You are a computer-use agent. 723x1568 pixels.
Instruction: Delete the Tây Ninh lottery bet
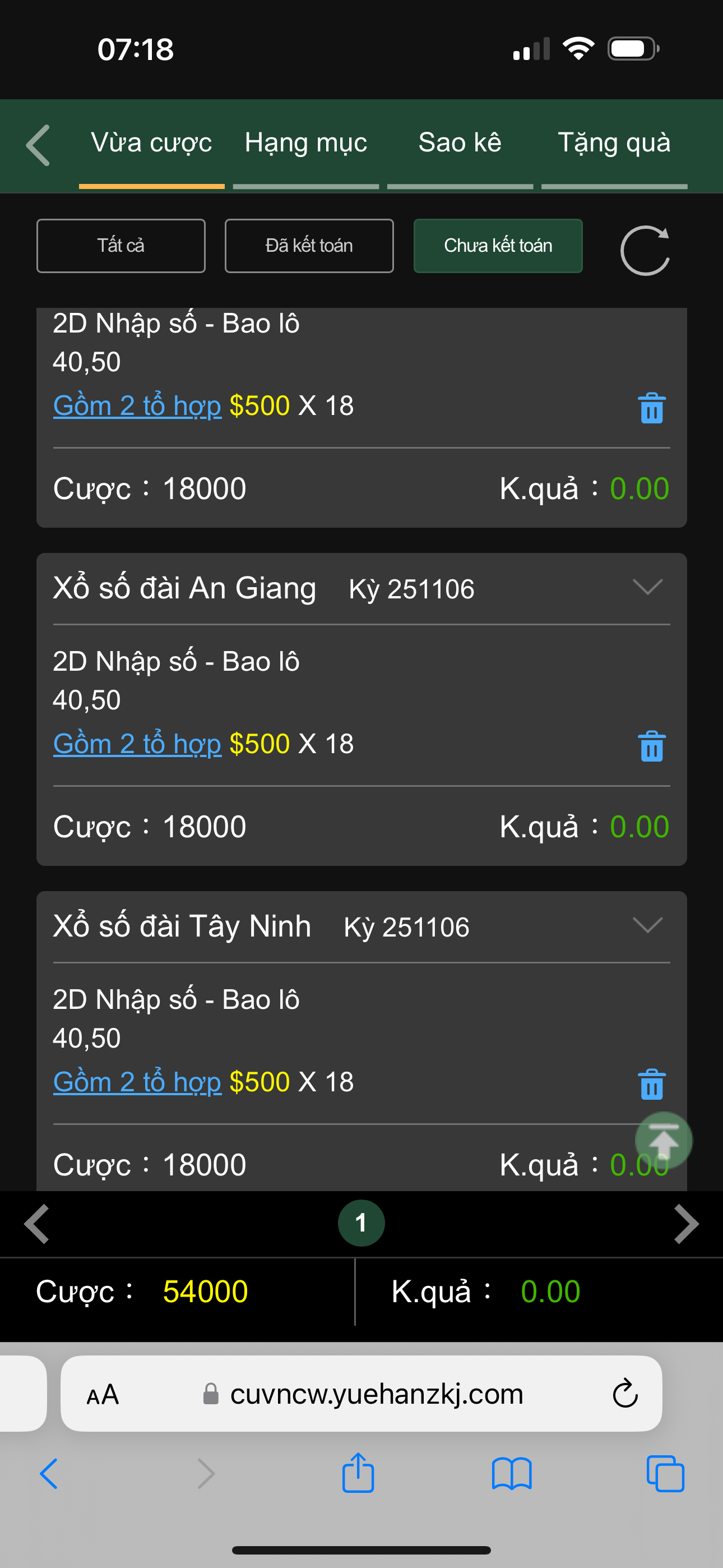pos(651,1084)
